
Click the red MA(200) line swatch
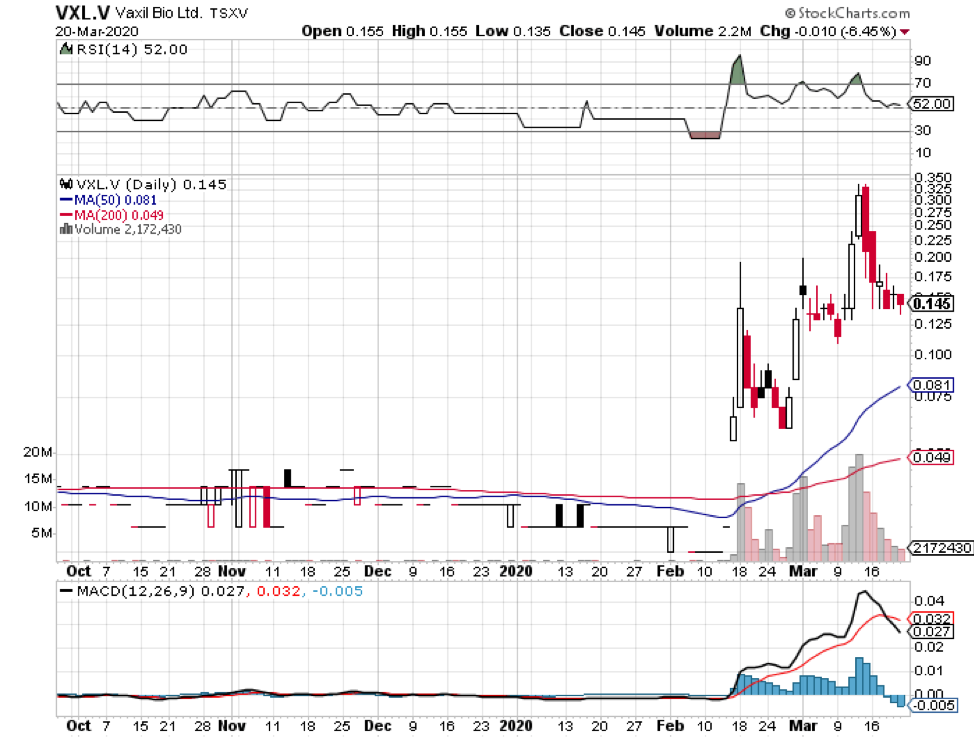tap(67, 214)
